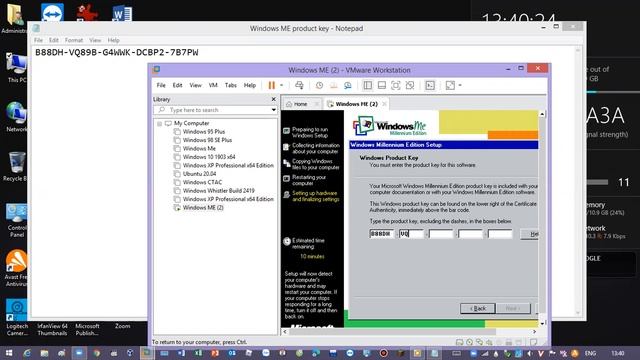Screen dimensions: 640x360
Task: Open the library search filter dropdown
Action: [x=273, y=110]
